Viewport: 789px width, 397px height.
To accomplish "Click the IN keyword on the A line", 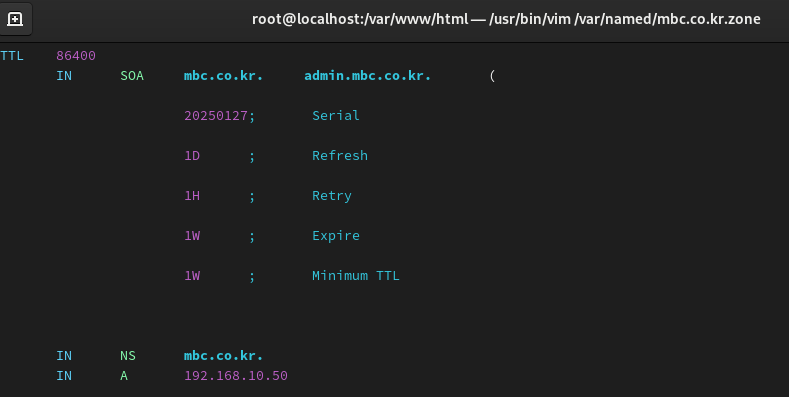I will 64,376.
